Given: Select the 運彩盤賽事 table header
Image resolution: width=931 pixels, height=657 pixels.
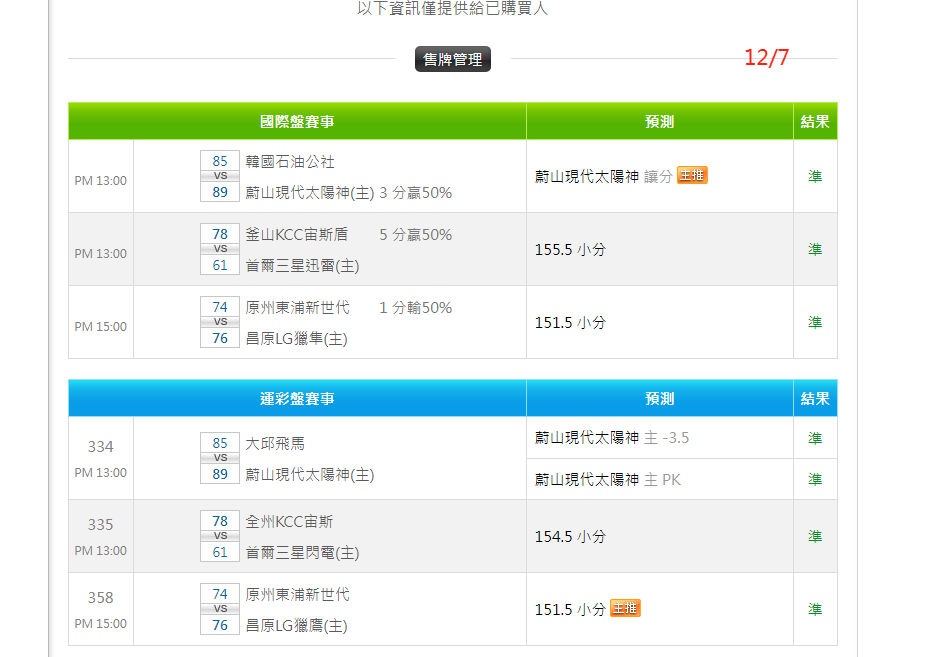Looking at the screenshot, I should [x=297, y=398].
